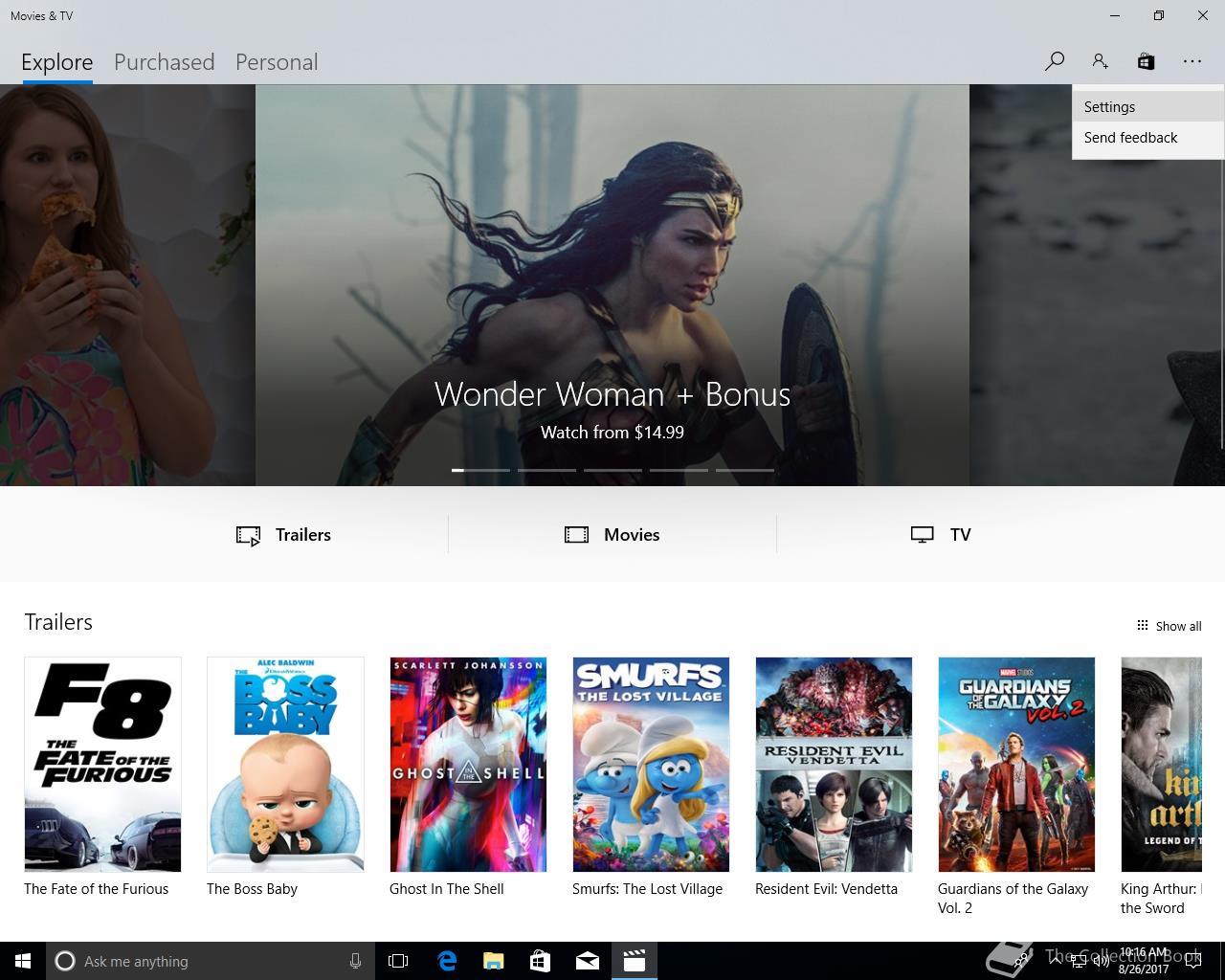Image resolution: width=1225 pixels, height=980 pixels.
Task: Open Wonder Woman + Bonus banner title
Action: click(612, 394)
